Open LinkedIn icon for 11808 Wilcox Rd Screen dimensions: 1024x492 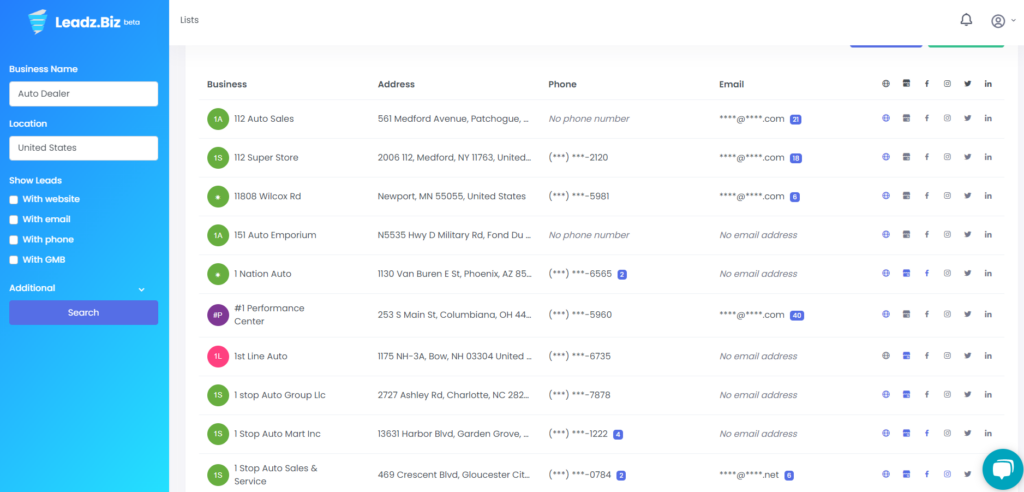[988, 195]
